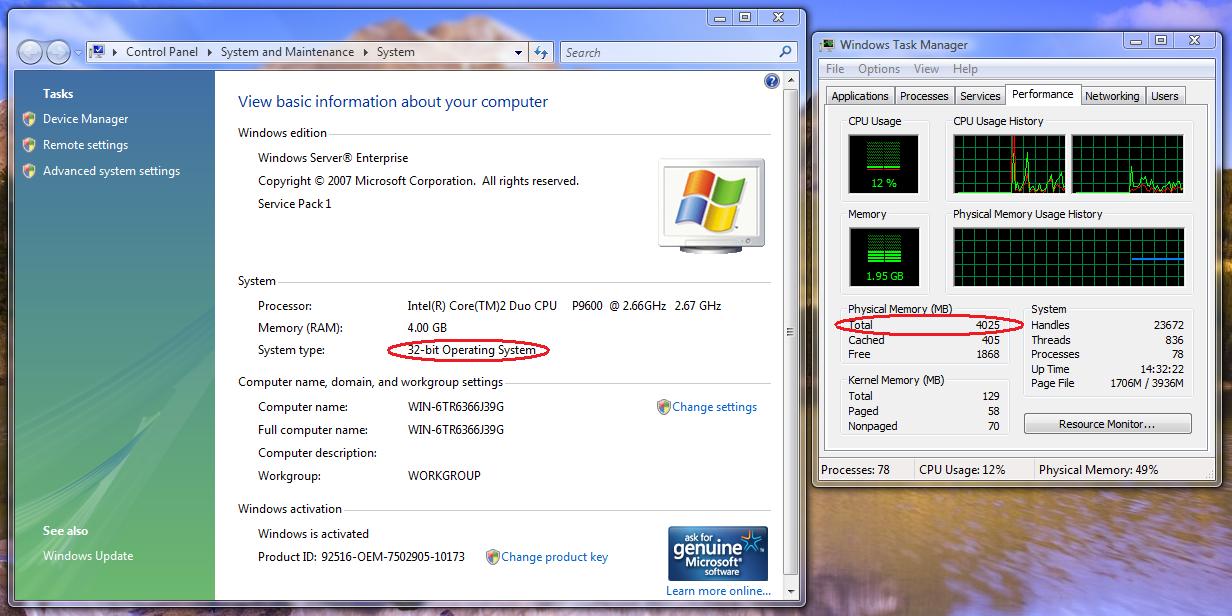This screenshot has height=616, width=1232.
Task: Select the text Windows Server® Enterprise
Action: point(333,158)
